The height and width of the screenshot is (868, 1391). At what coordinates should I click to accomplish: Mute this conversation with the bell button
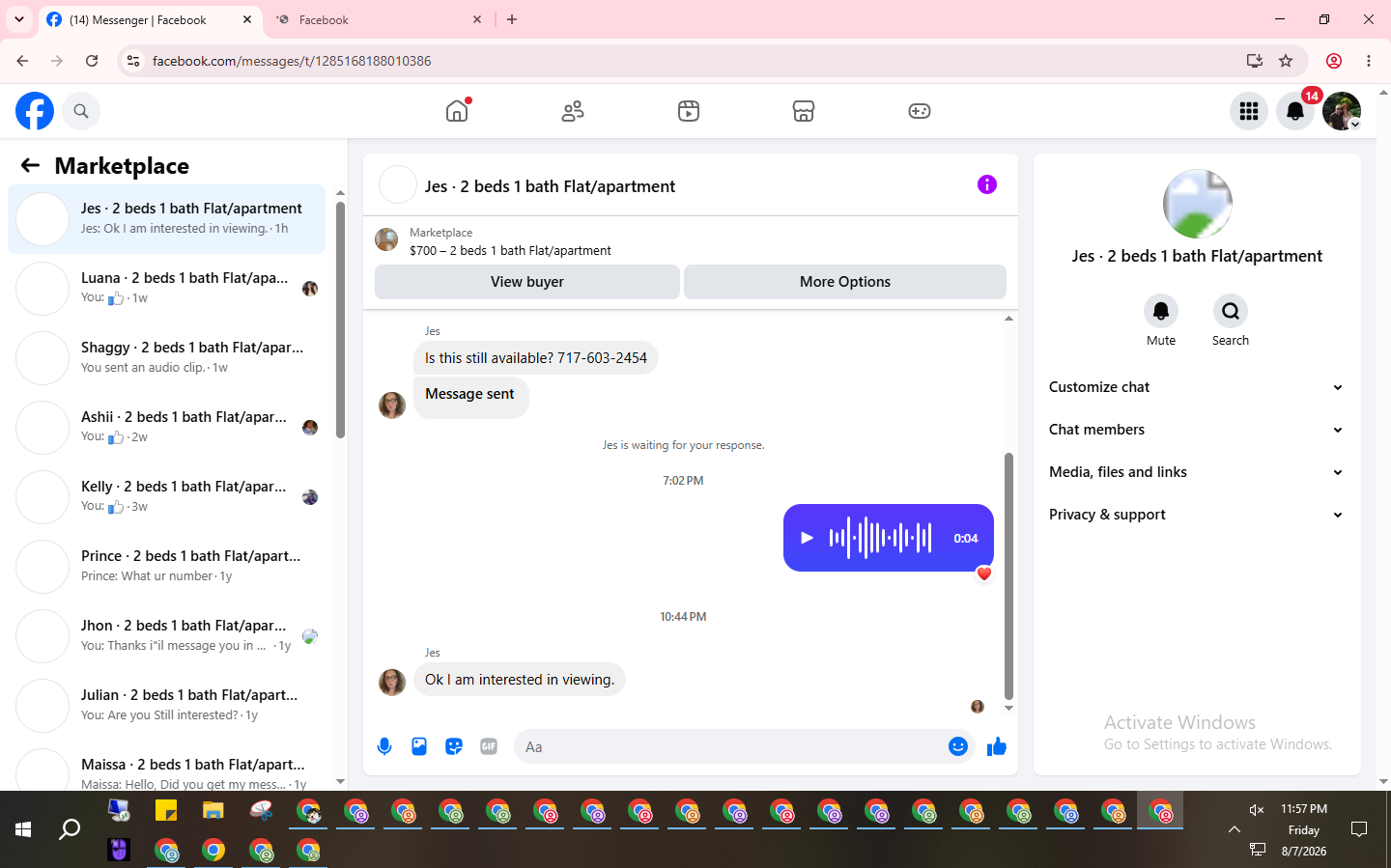point(1161,311)
